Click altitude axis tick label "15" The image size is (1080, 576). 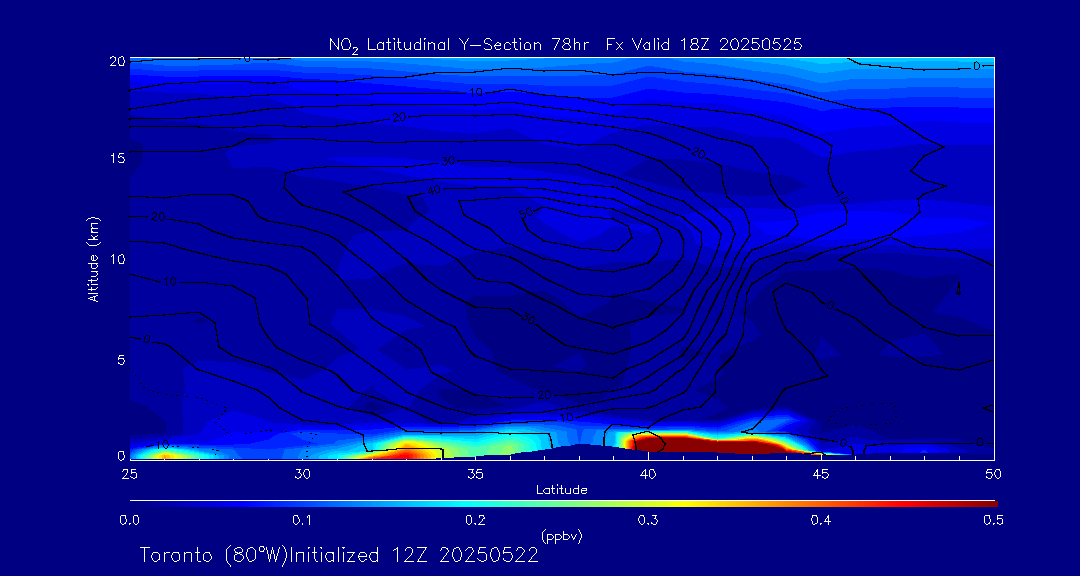click(117, 158)
